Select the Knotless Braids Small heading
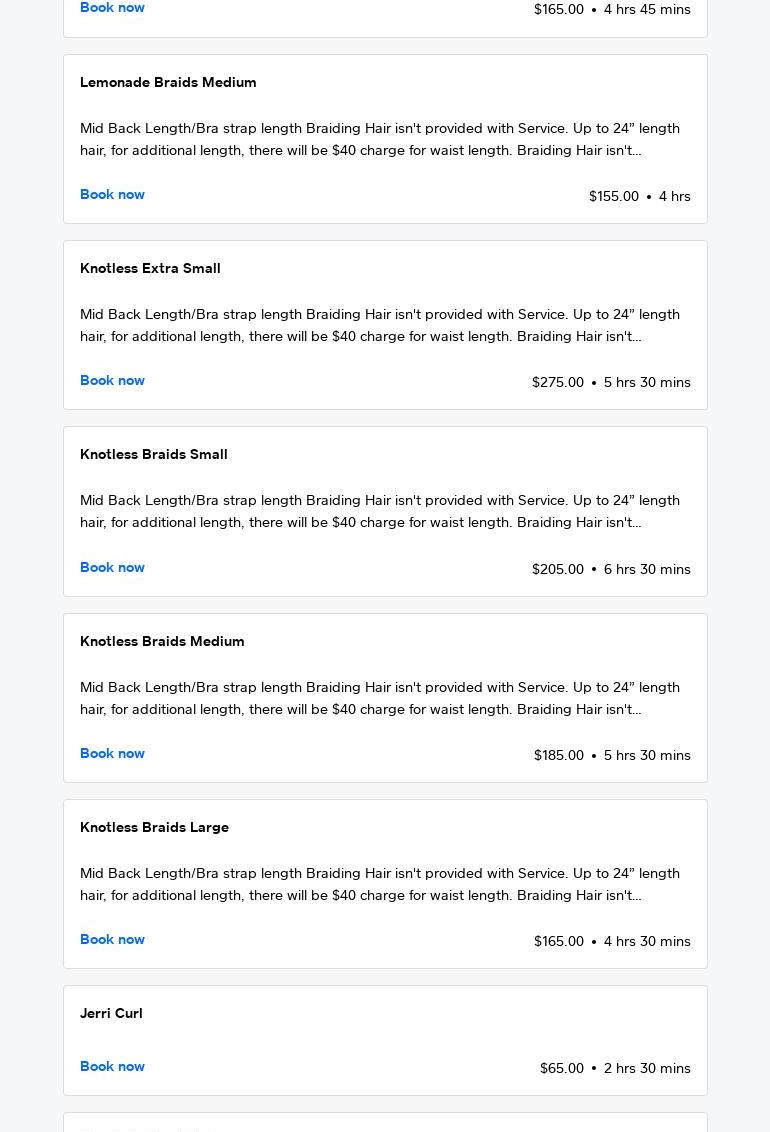Screen dimensions: 770x1132 [x=154, y=455]
